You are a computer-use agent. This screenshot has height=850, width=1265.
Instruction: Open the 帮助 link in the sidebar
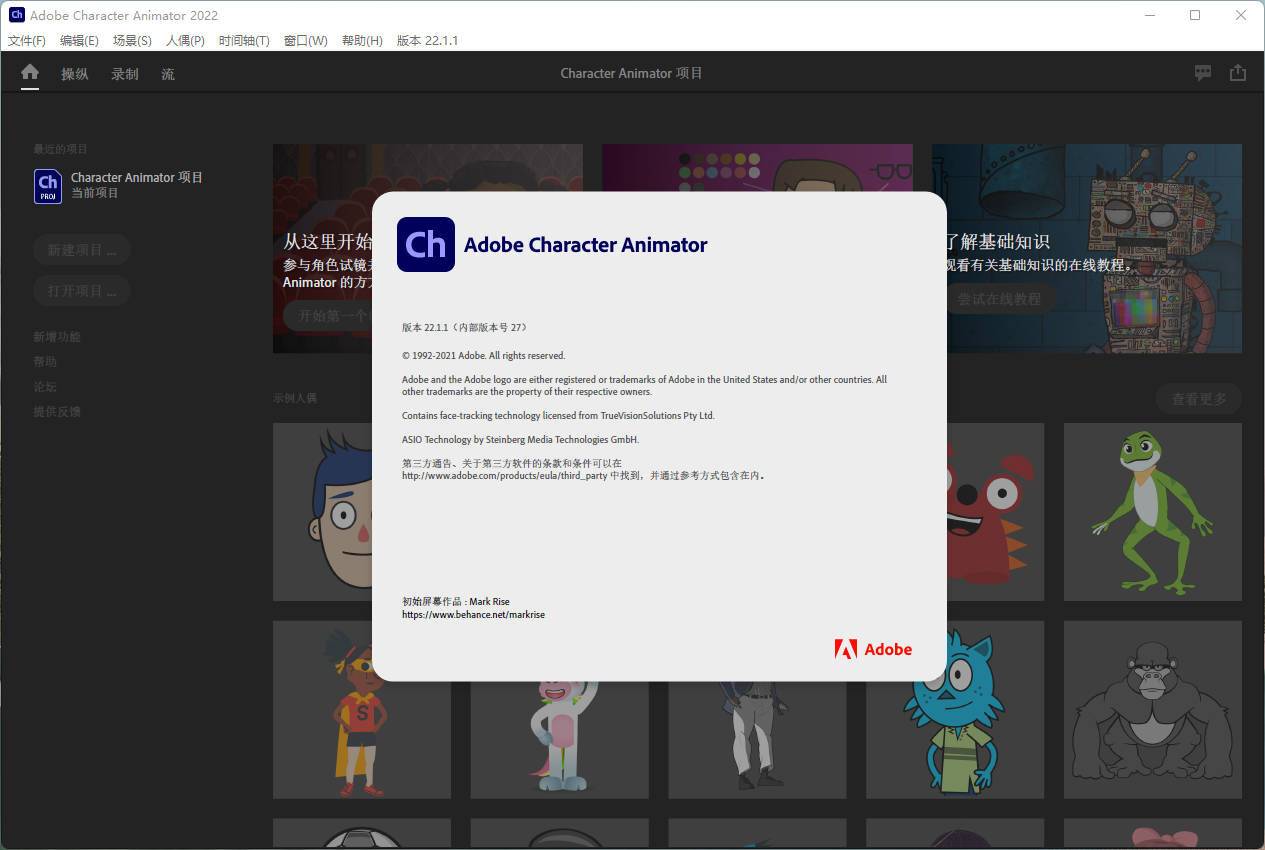(x=45, y=362)
